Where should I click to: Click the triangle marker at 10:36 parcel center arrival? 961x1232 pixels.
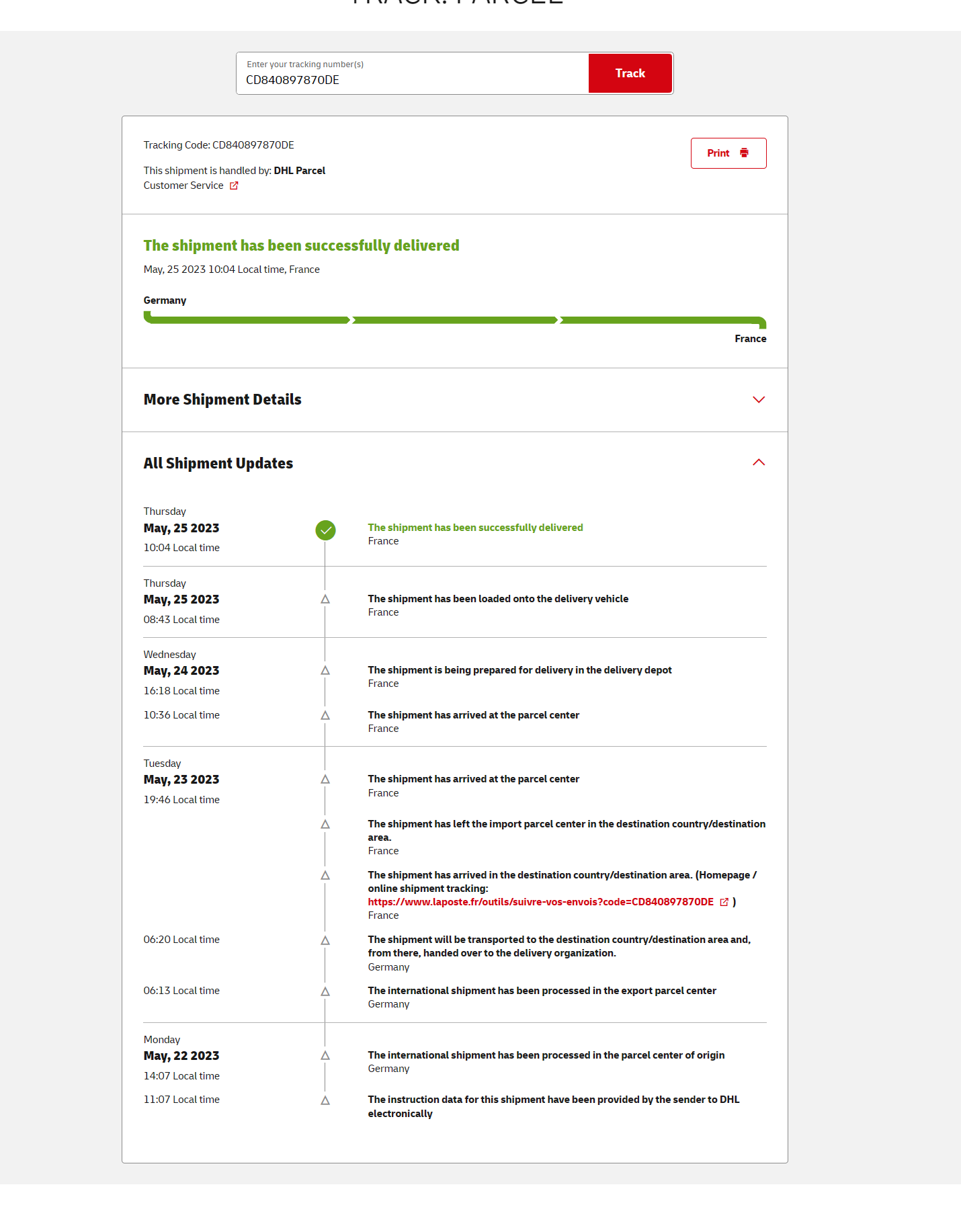pos(325,715)
